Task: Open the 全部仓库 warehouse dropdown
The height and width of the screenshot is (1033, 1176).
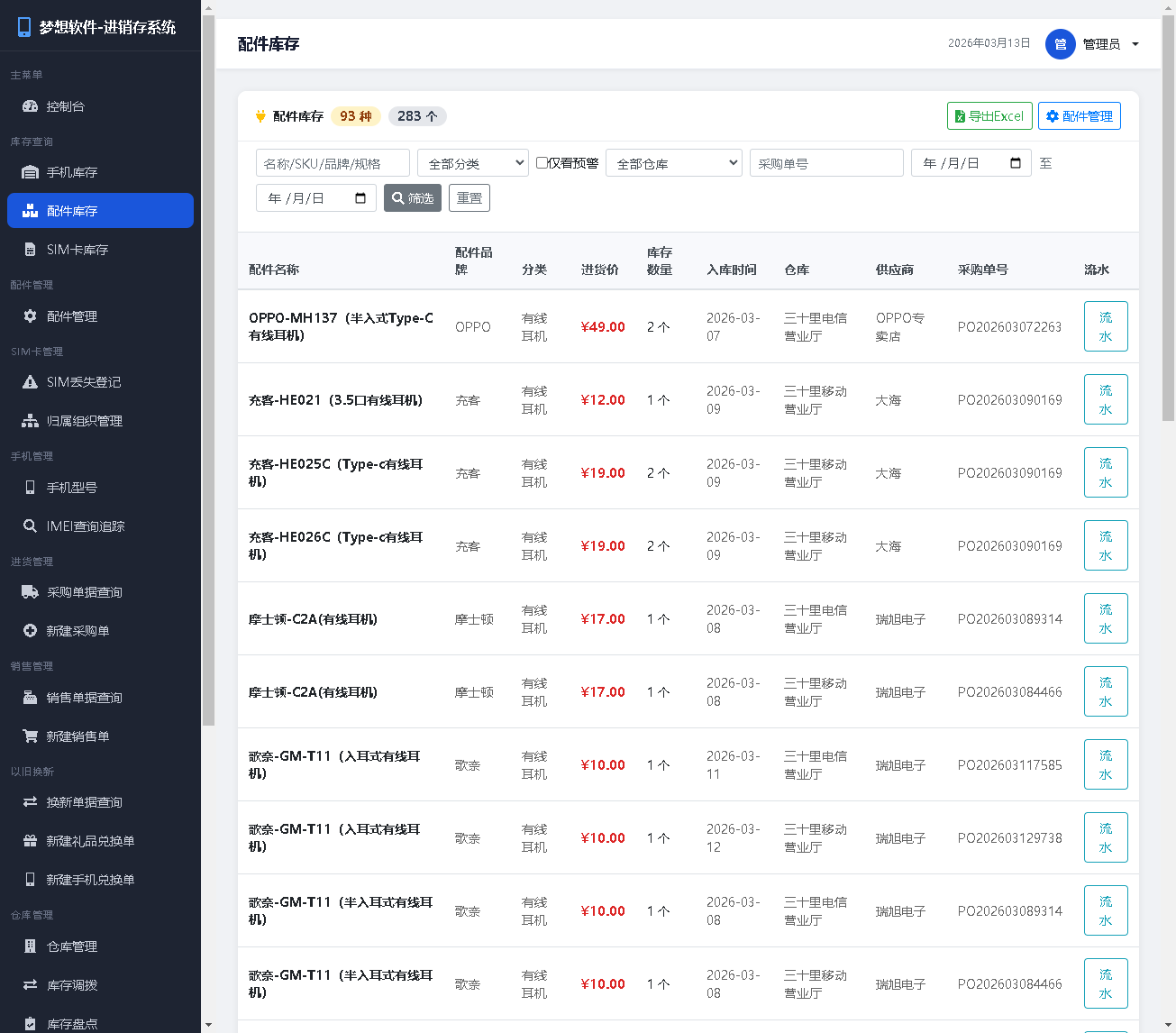Action: click(x=673, y=163)
